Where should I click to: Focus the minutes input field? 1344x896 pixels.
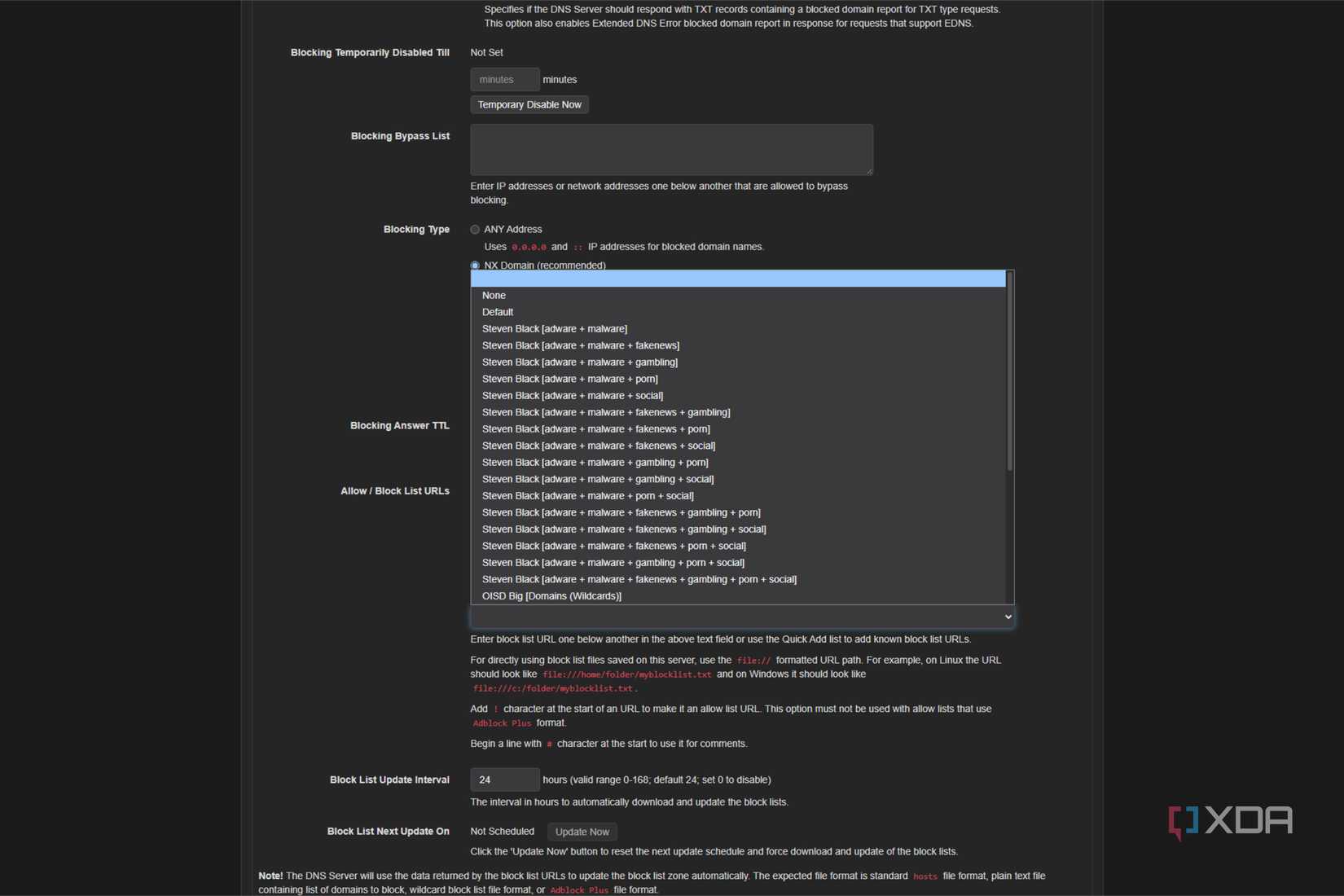pos(505,79)
